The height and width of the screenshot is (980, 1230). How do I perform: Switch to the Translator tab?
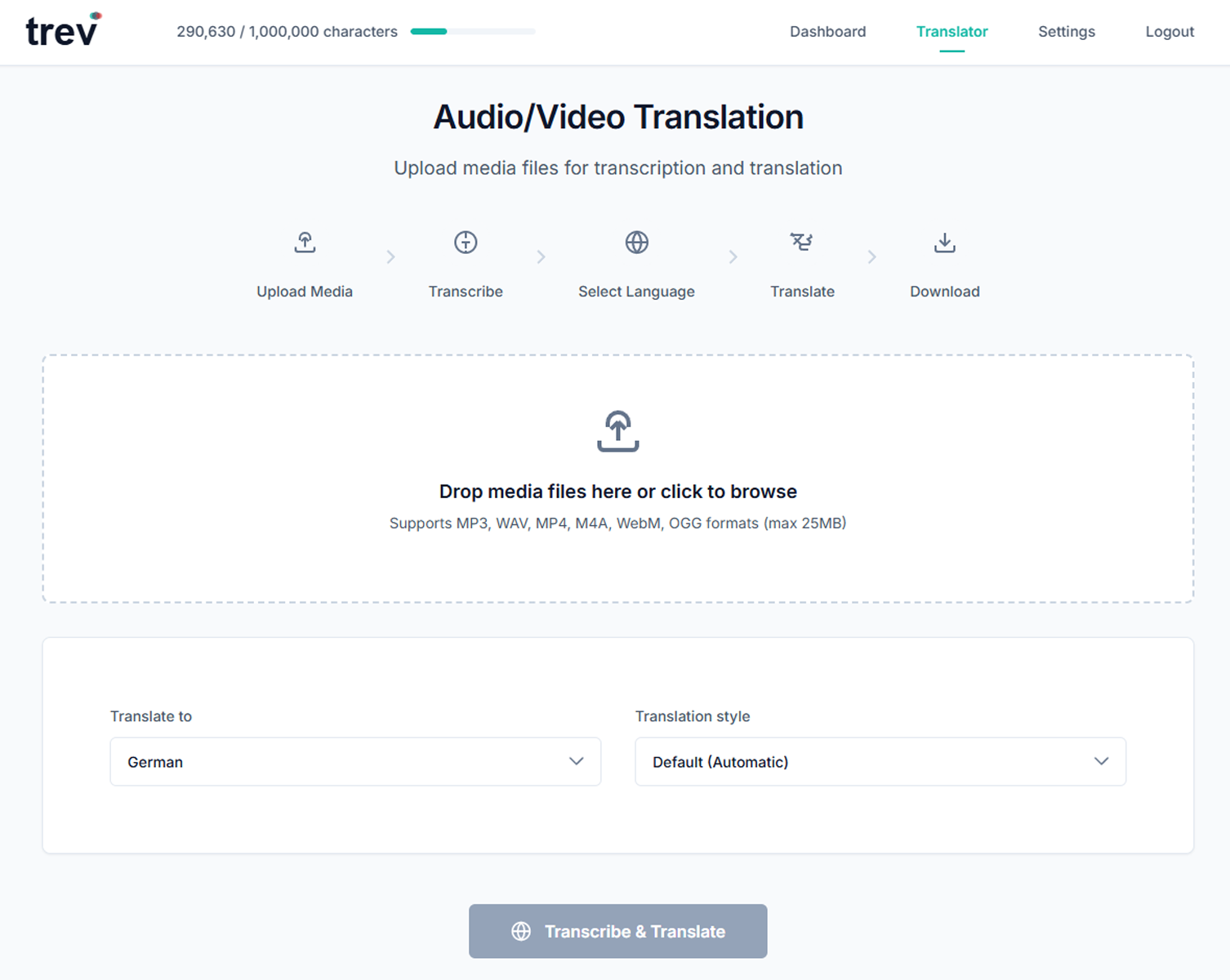pyautogui.click(x=951, y=32)
